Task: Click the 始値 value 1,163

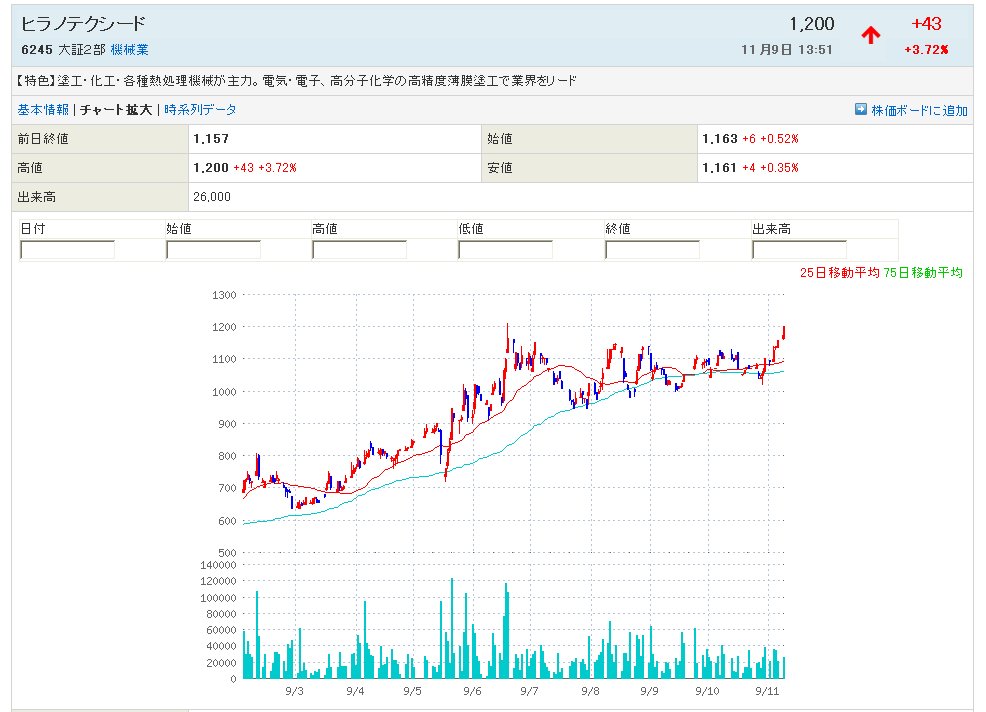Action: (719, 138)
